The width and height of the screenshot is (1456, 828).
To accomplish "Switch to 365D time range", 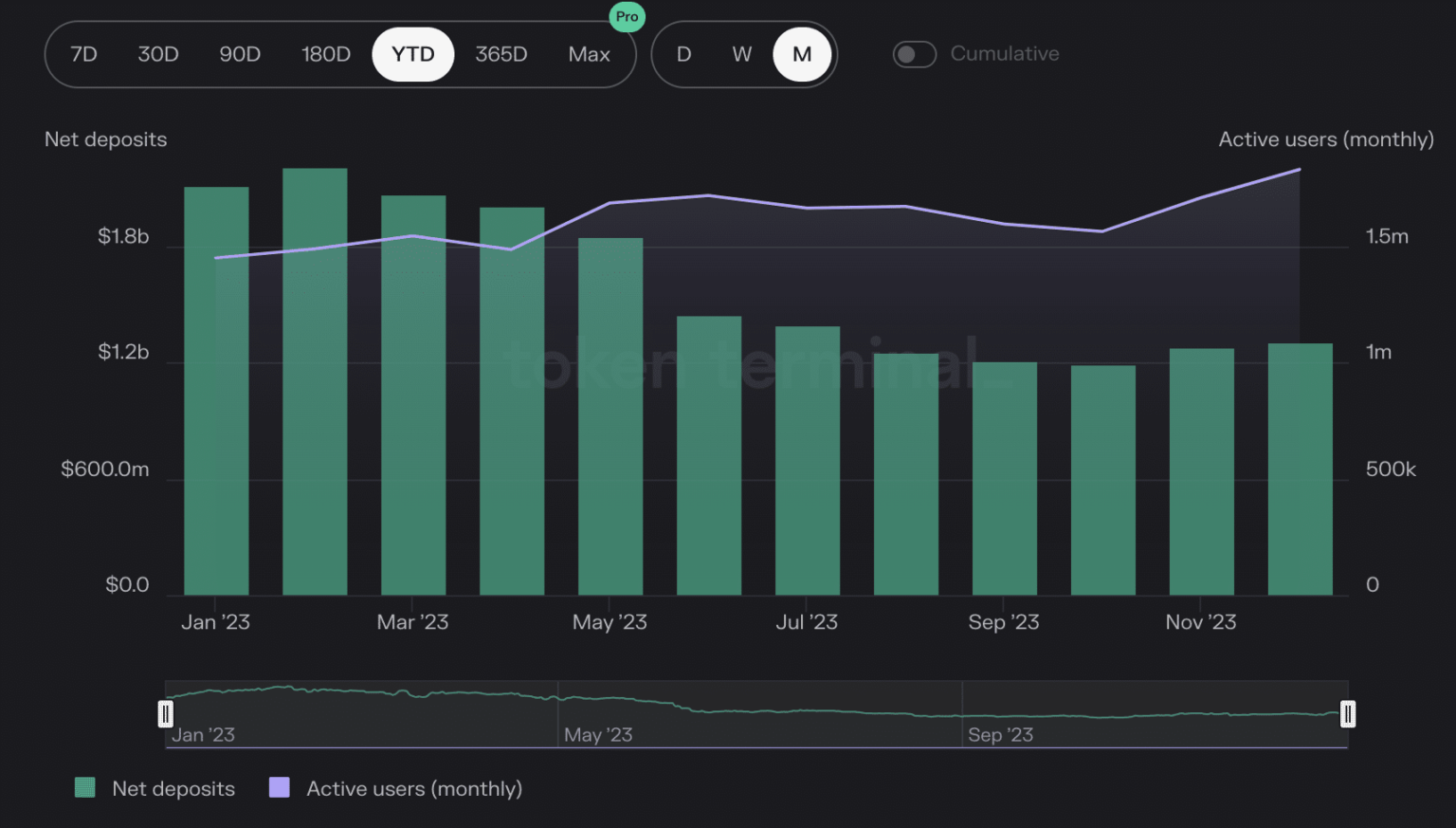I will 500,54.
